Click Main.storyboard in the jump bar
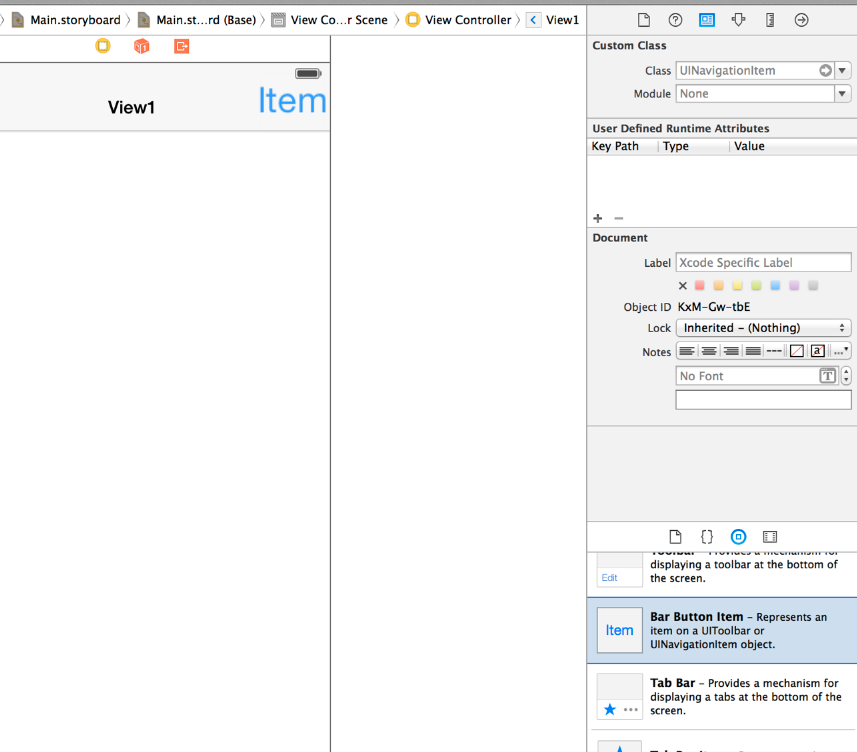The width and height of the screenshot is (857, 752). 66,20
